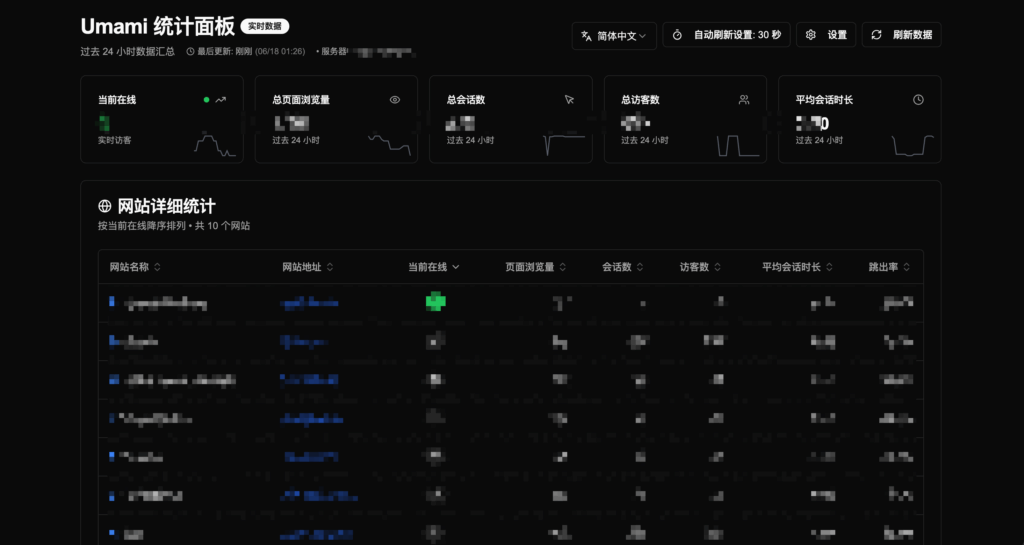Expand the 当前在线 column sort chevron

456,267
